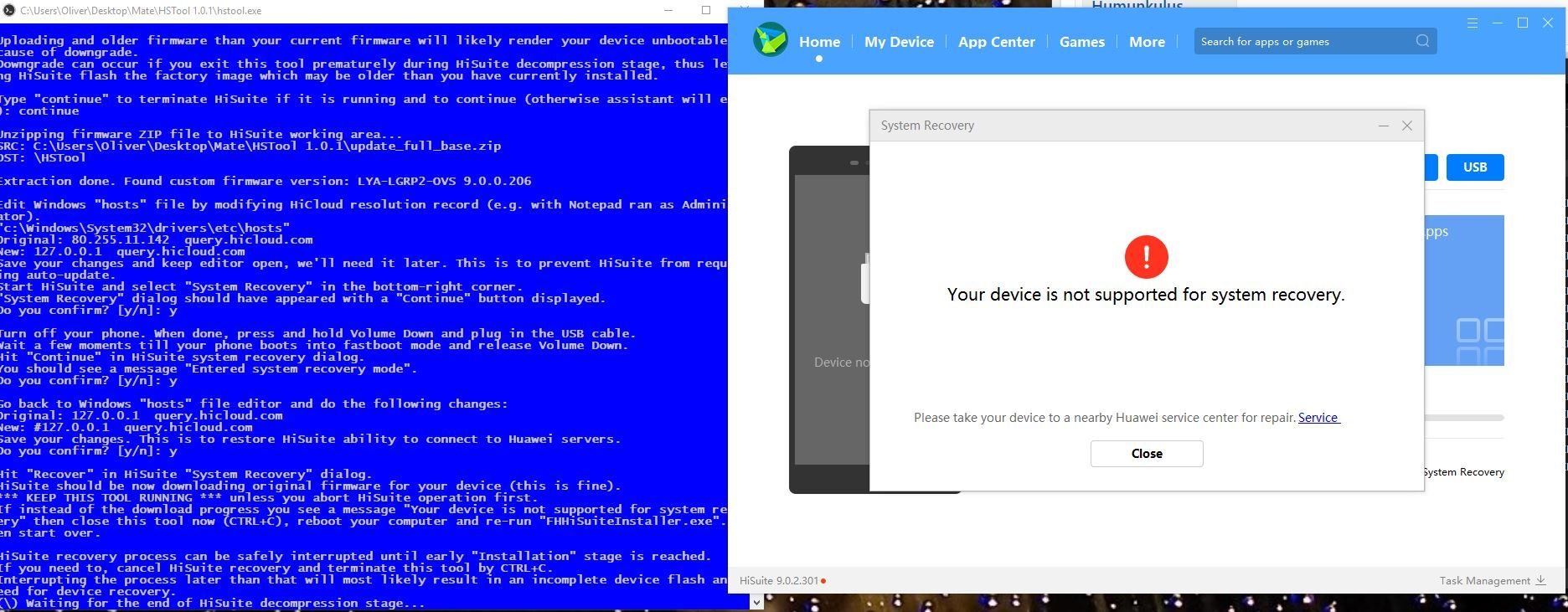Minimize the System Recovery dialog

[1384, 126]
